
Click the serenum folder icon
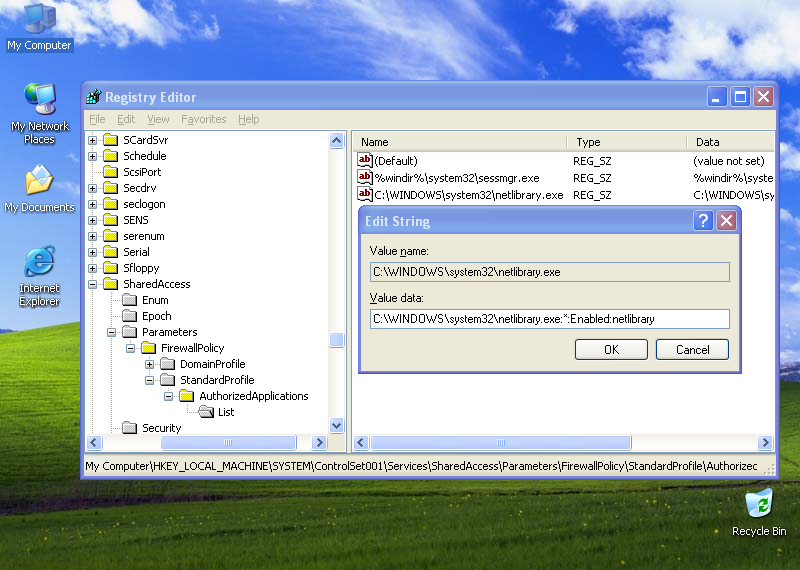point(111,236)
